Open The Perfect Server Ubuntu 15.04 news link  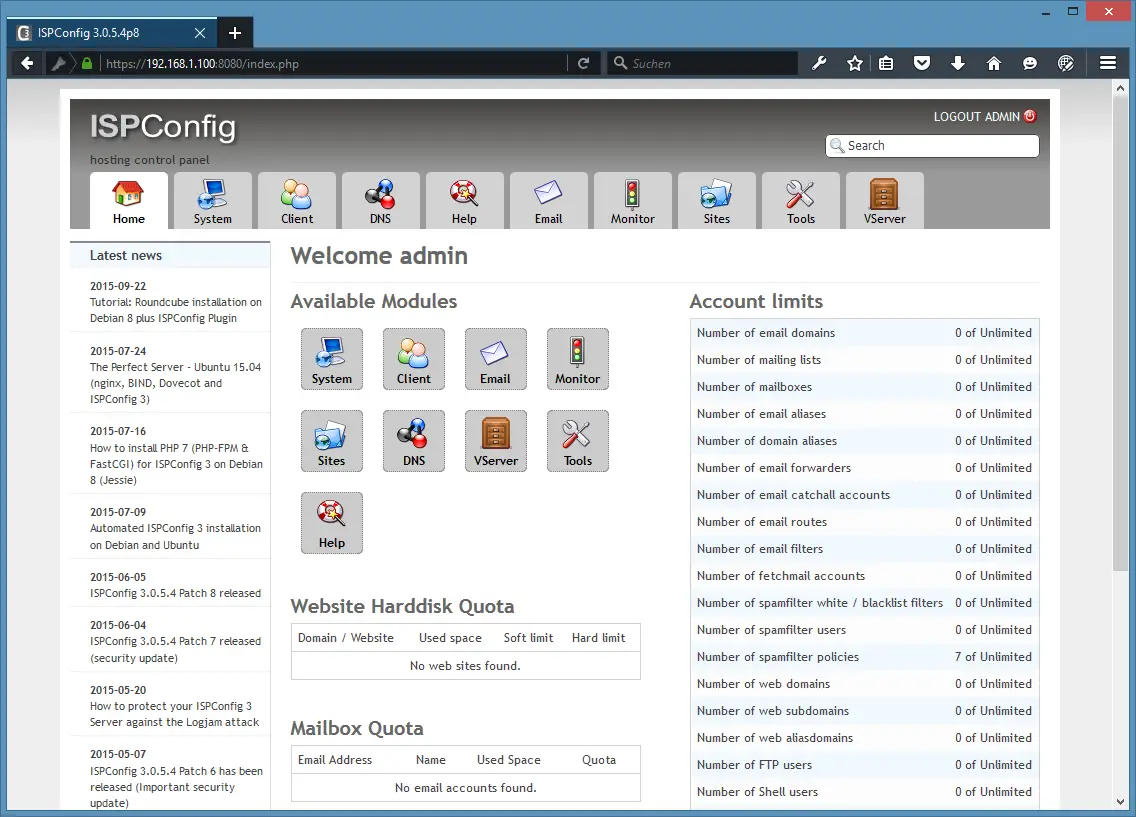[x=175, y=383]
